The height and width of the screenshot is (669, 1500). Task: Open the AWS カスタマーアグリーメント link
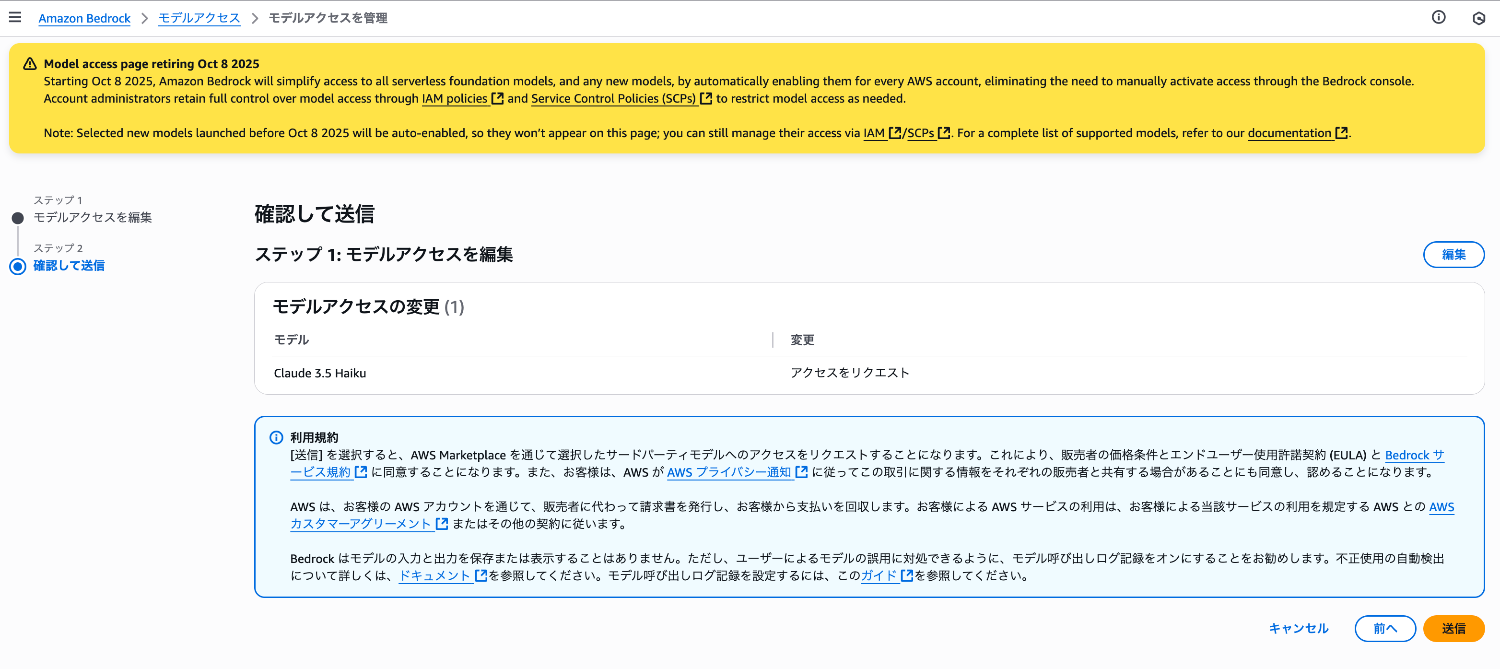(x=369, y=524)
